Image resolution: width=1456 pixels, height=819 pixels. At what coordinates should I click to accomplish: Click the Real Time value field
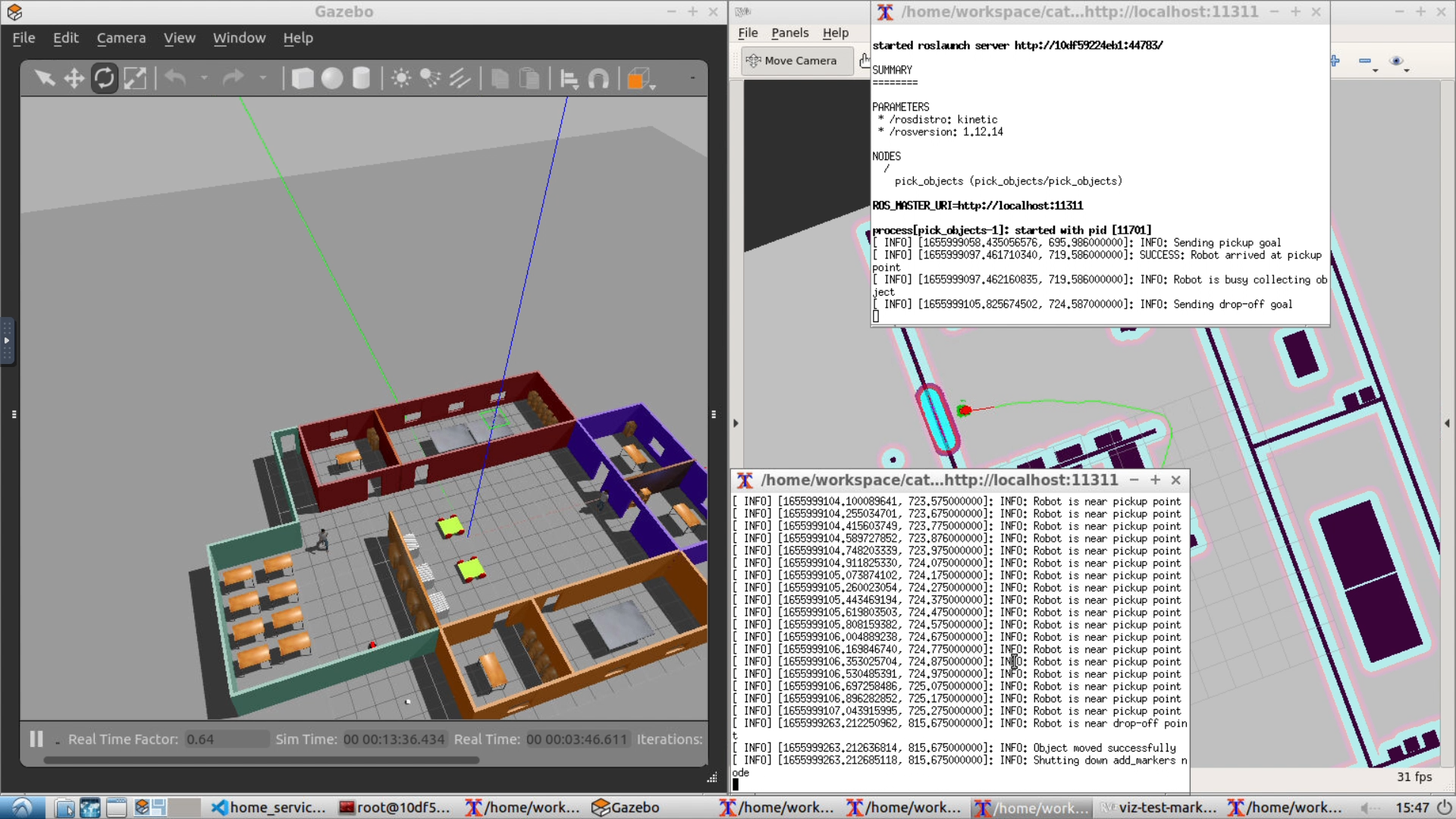click(577, 739)
